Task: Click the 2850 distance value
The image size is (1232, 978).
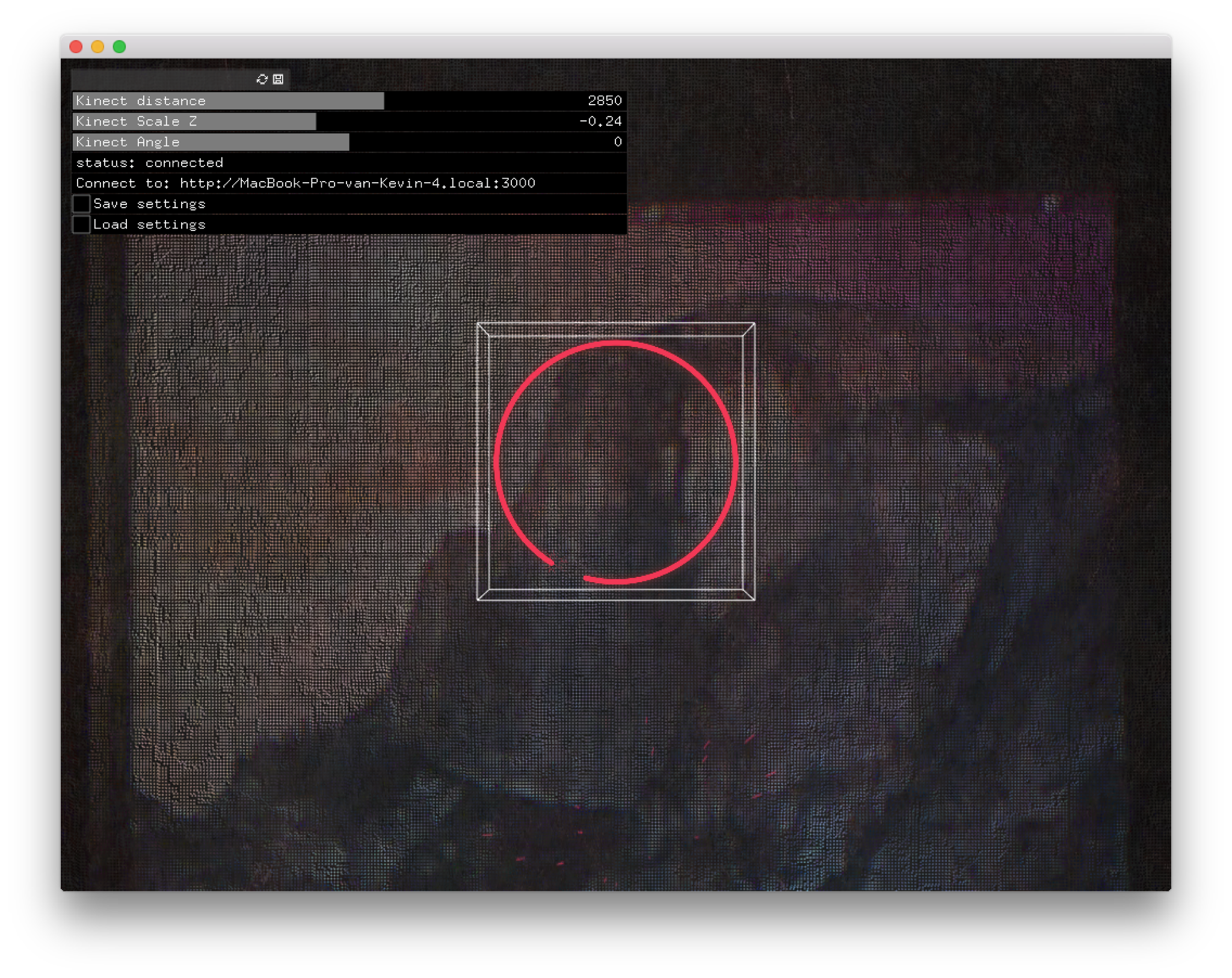Action: 605,101
